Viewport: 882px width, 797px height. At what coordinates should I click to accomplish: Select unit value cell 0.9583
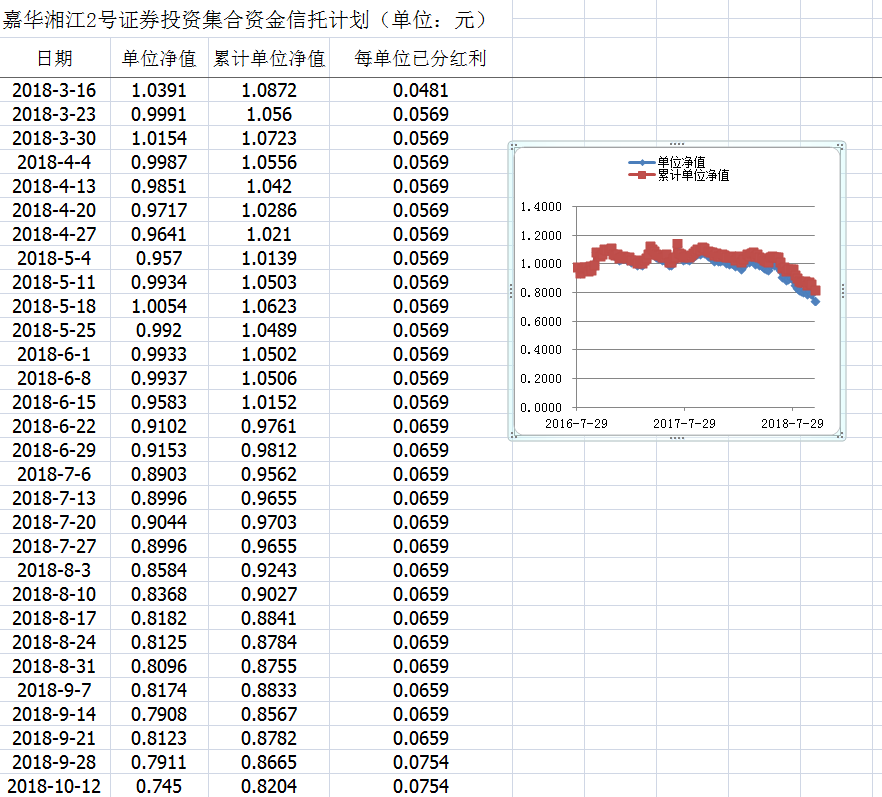pyautogui.click(x=159, y=402)
